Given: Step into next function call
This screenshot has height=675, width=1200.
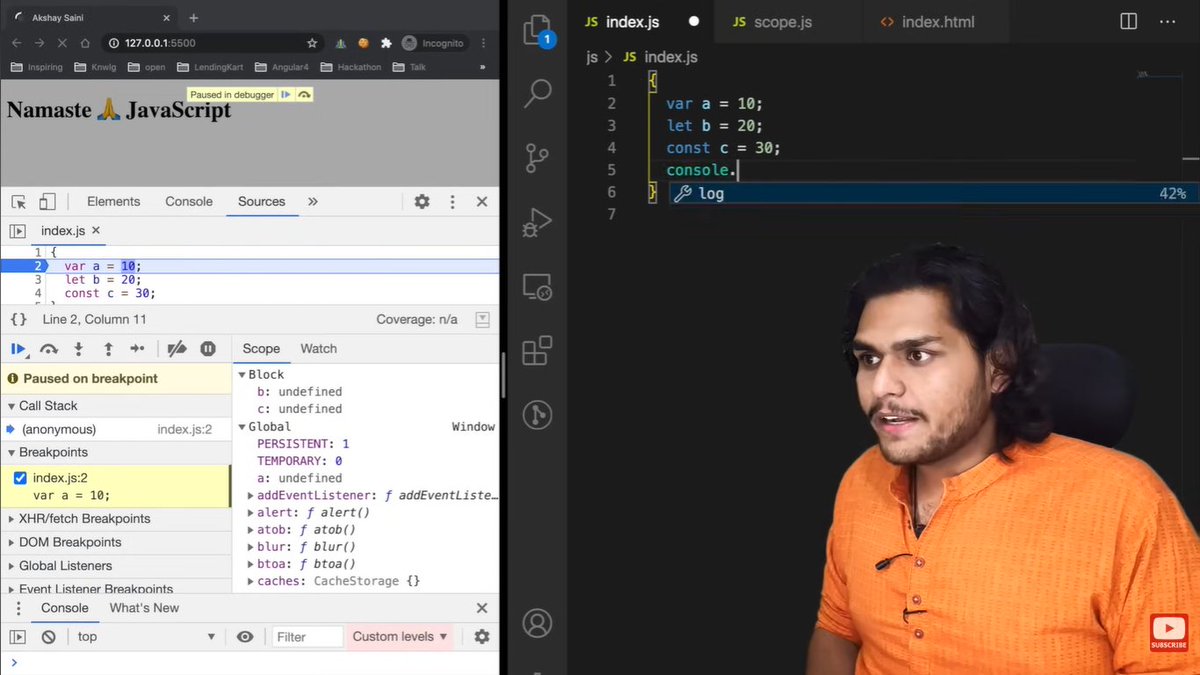Looking at the screenshot, I should pos(78,349).
